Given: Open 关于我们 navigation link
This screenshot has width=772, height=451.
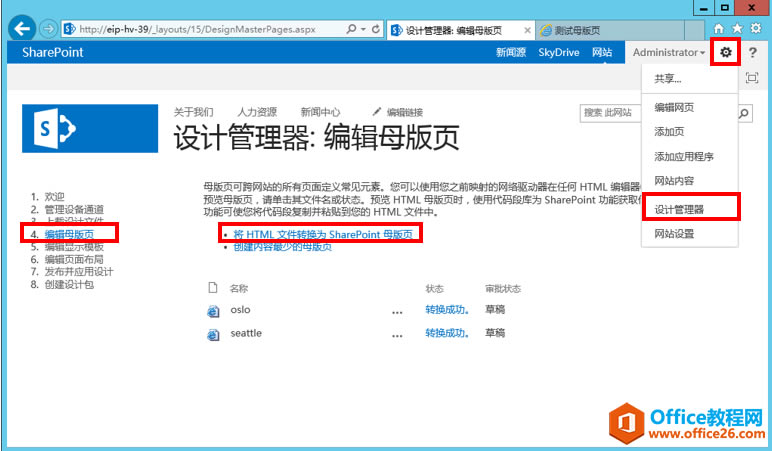Looking at the screenshot, I should [x=193, y=112].
